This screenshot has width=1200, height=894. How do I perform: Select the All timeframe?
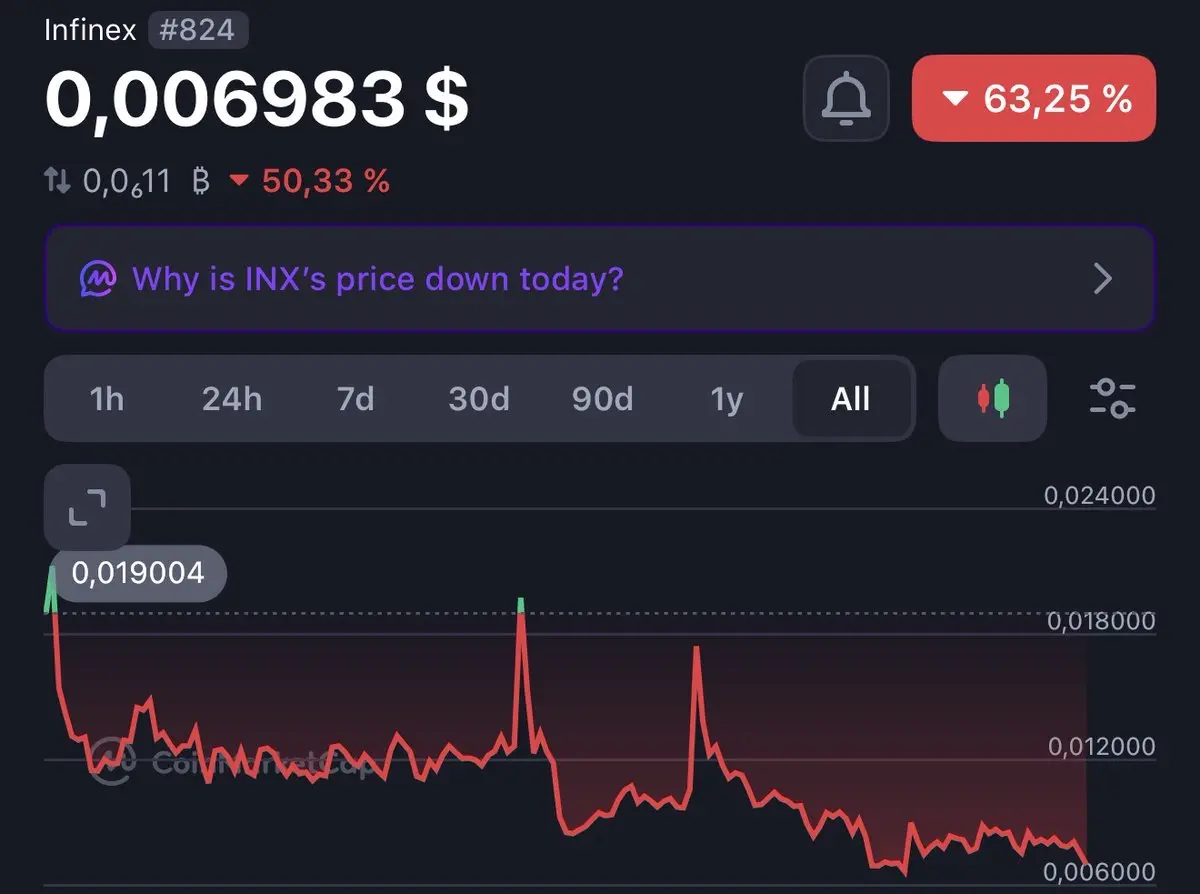(x=851, y=399)
